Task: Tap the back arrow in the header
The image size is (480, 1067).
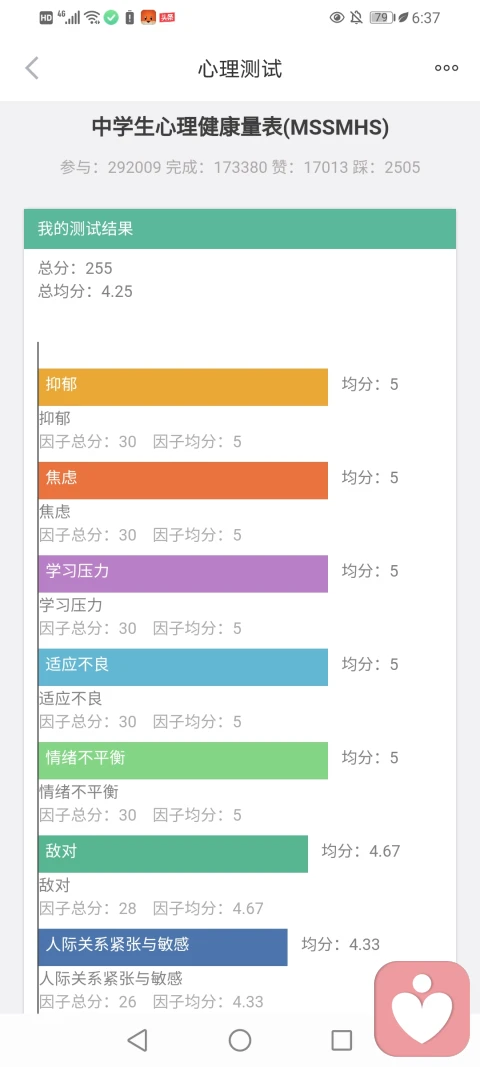Action: [x=32, y=68]
